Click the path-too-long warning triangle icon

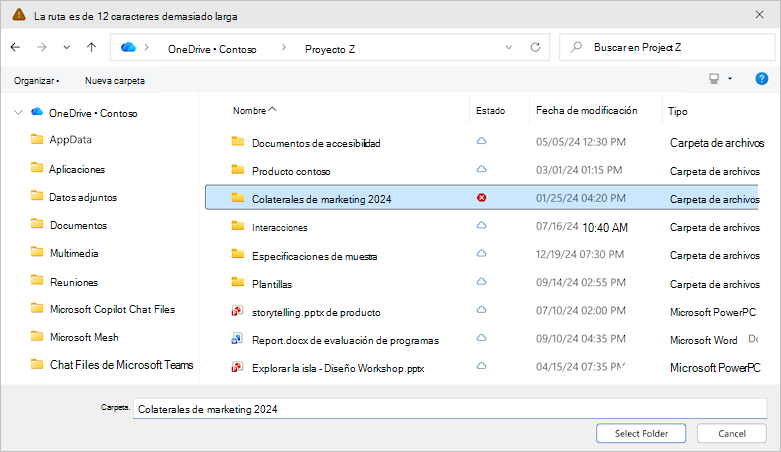tap(19, 14)
